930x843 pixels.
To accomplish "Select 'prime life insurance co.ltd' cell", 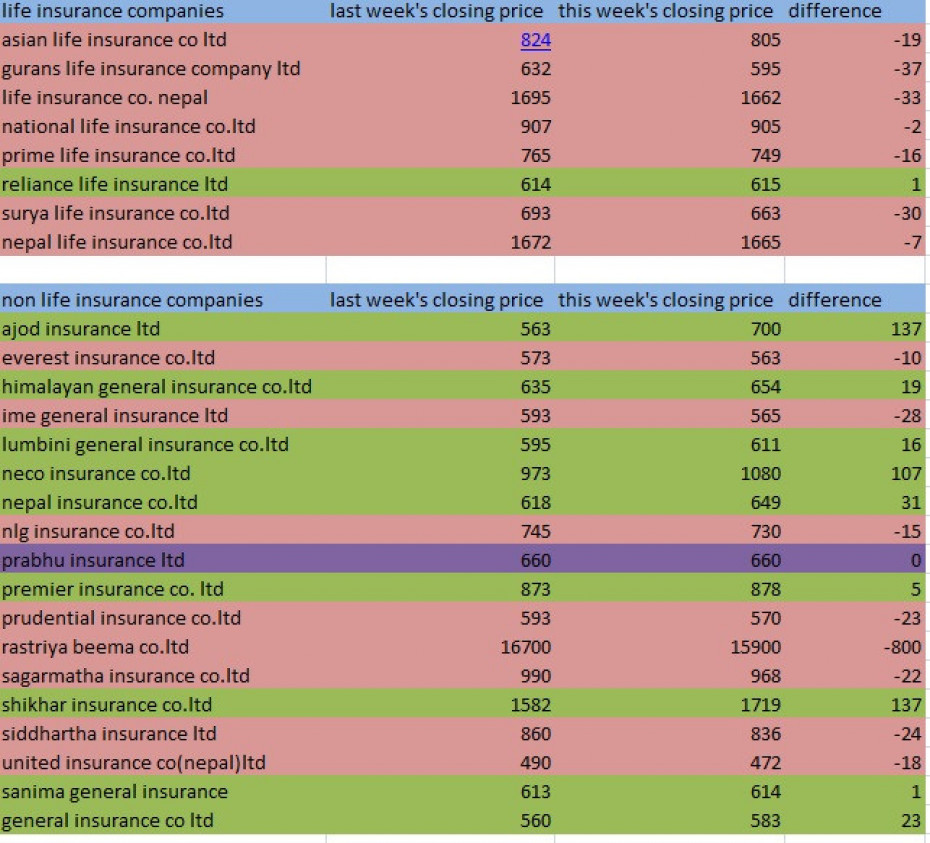I will [x=163, y=155].
